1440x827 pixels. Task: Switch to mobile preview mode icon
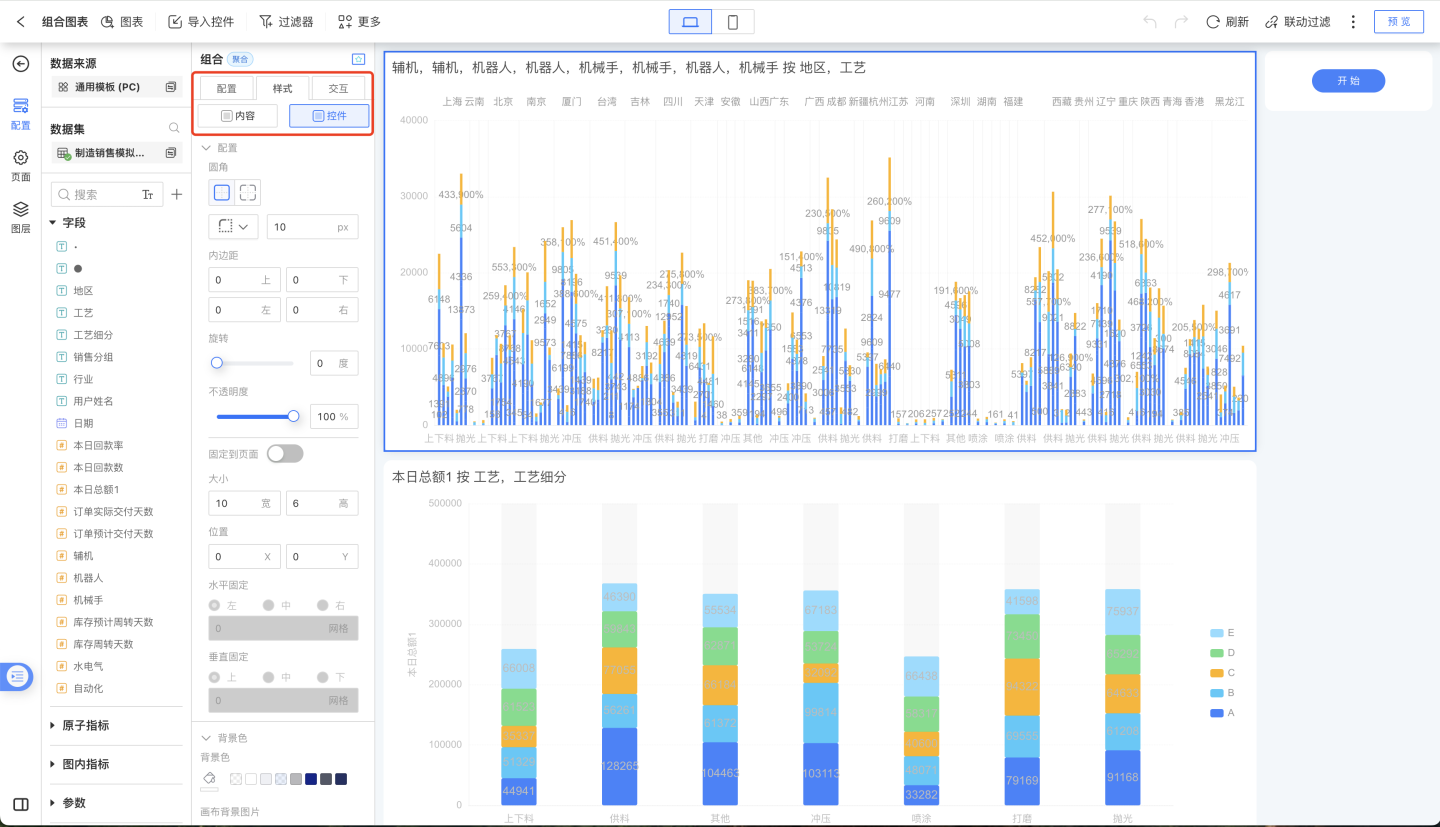pyautogui.click(x=733, y=21)
